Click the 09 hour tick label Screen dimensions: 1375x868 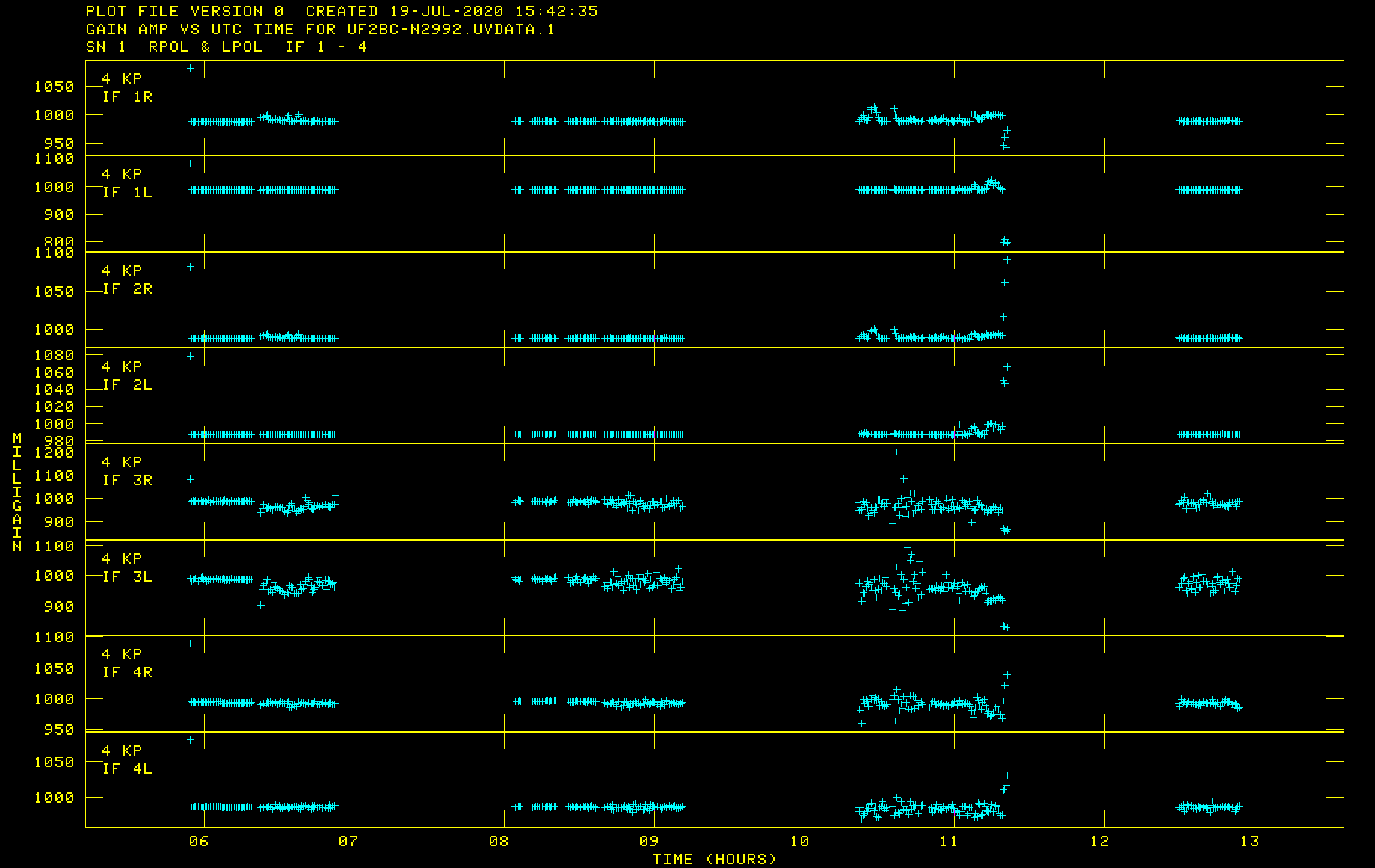coord(649,841)
